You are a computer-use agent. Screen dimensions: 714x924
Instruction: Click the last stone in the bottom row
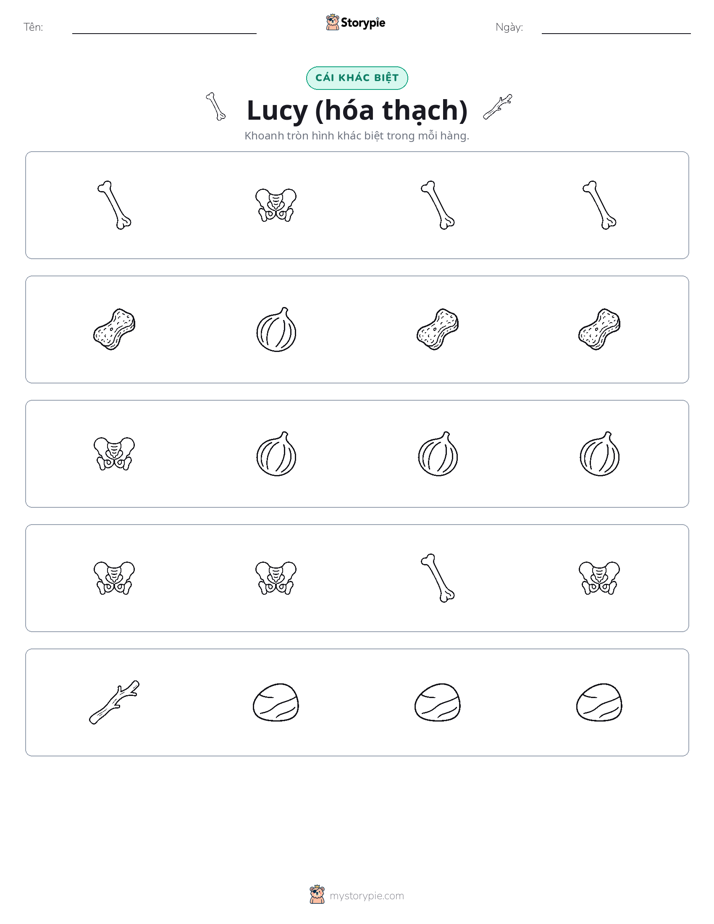click(x=599, y=702)
